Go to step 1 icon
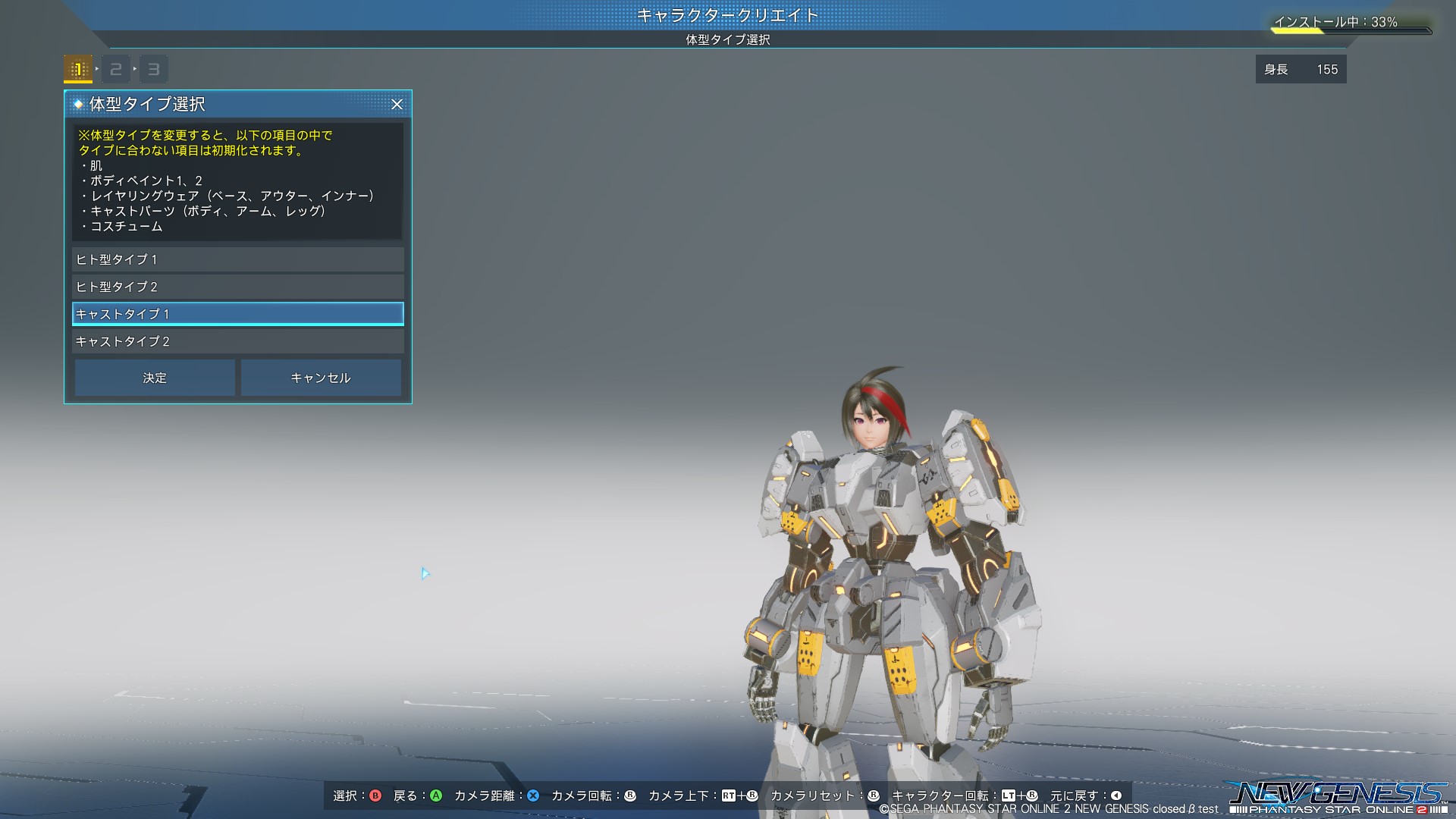The image size is (1456, 819). pyautogui.click(x=78, y=70)
